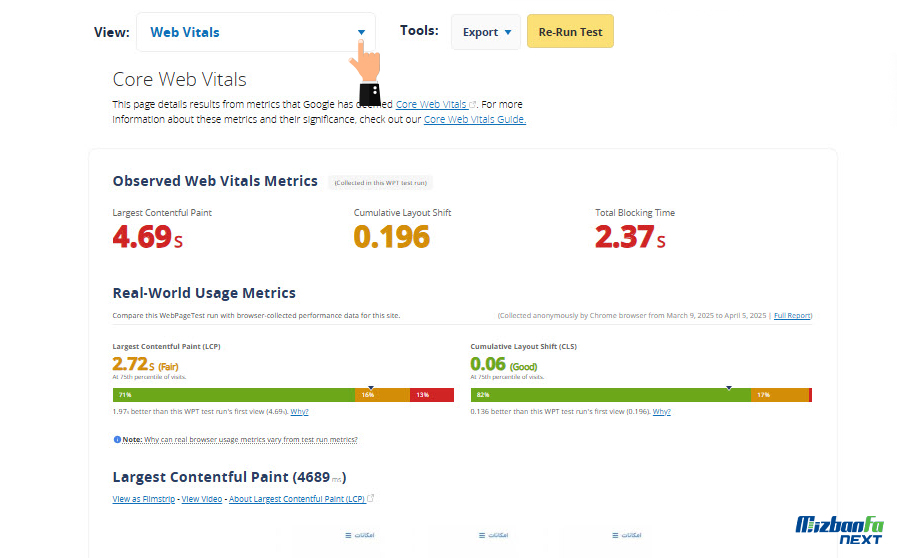
Task: Open the Core Web Vitals link
Action: [x=431, y=104]
